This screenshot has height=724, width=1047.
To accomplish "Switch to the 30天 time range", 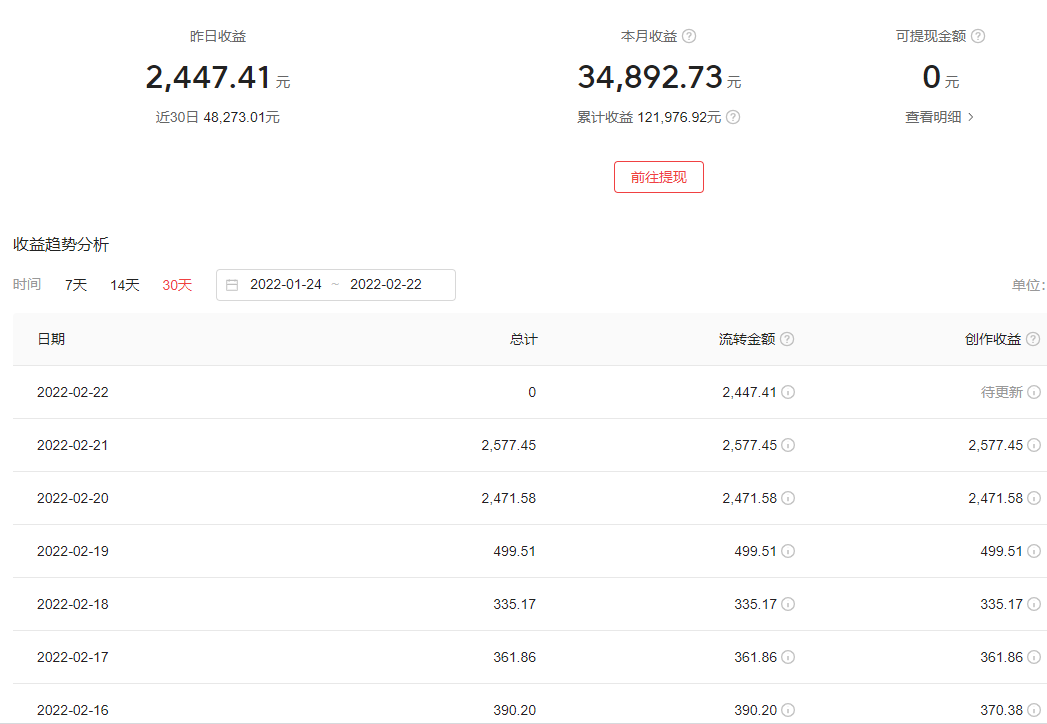I will (177, 285).
